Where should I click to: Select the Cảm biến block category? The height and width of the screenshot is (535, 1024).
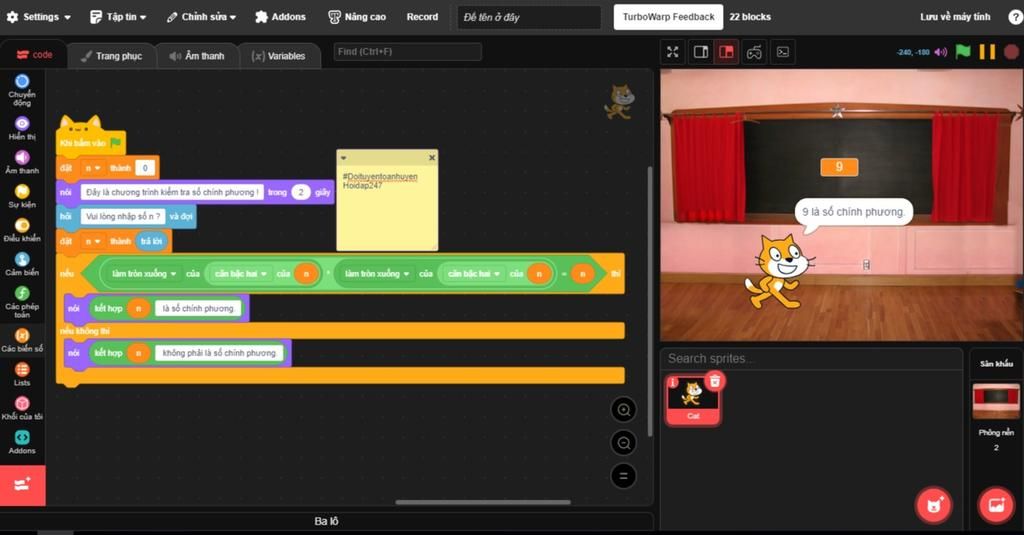pyautogui.click(x=22, y=265)
